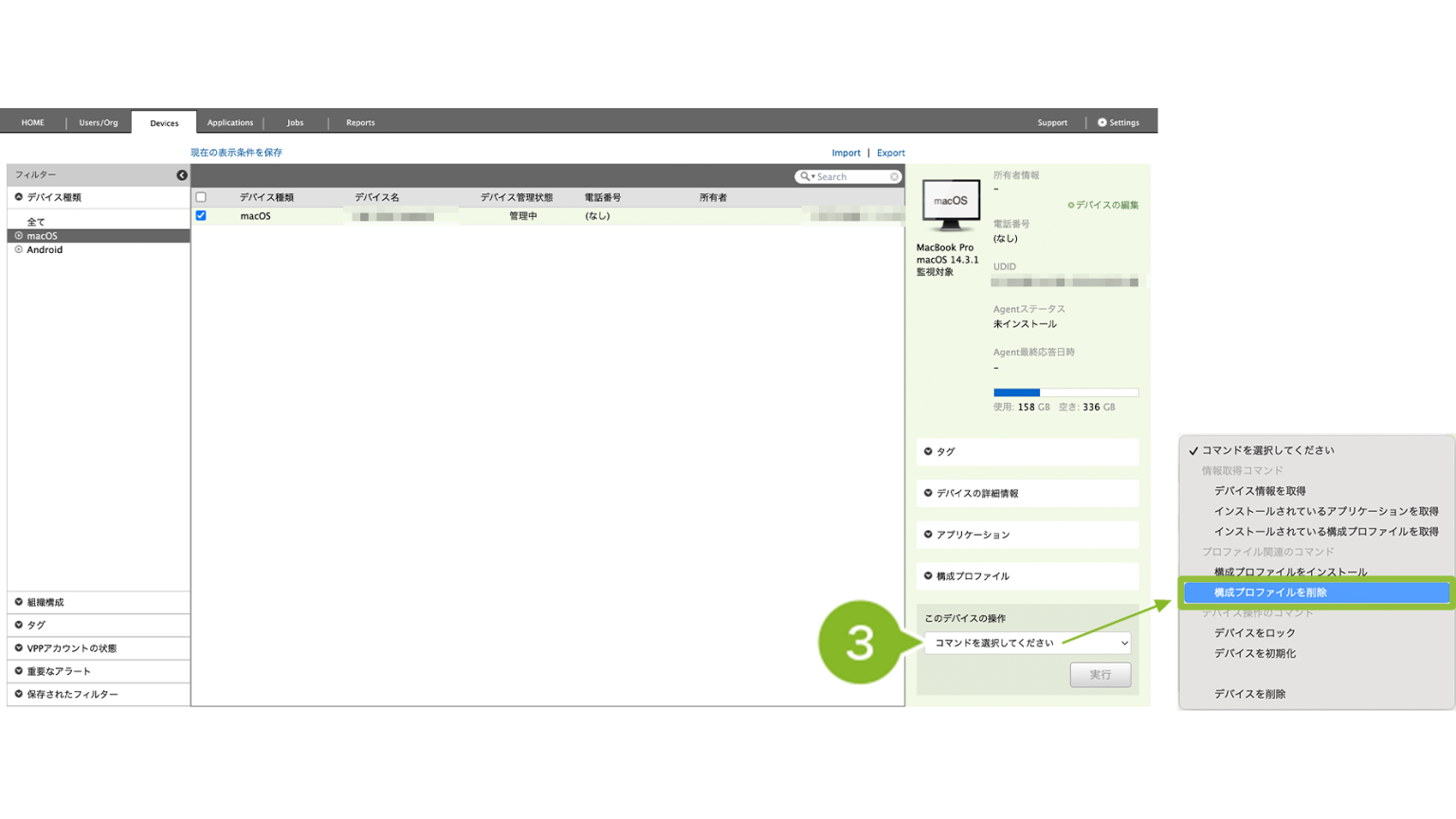Clear the search field with the x icon
Image resolution: width=1456 pixels, height=819 pixels.
pyautogui.click(x=894, y=177)
